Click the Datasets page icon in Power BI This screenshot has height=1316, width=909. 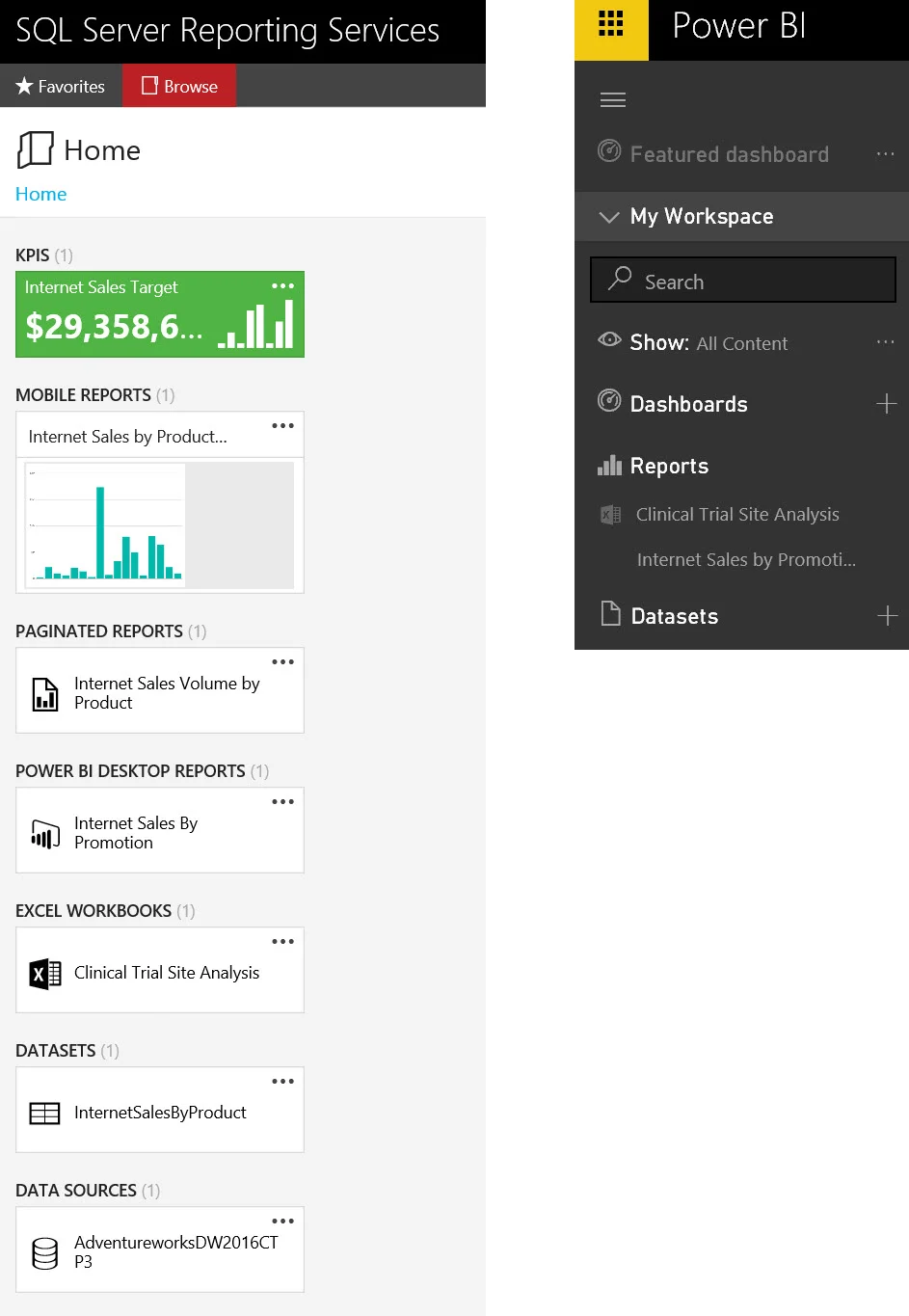click(x=609, y=615)
